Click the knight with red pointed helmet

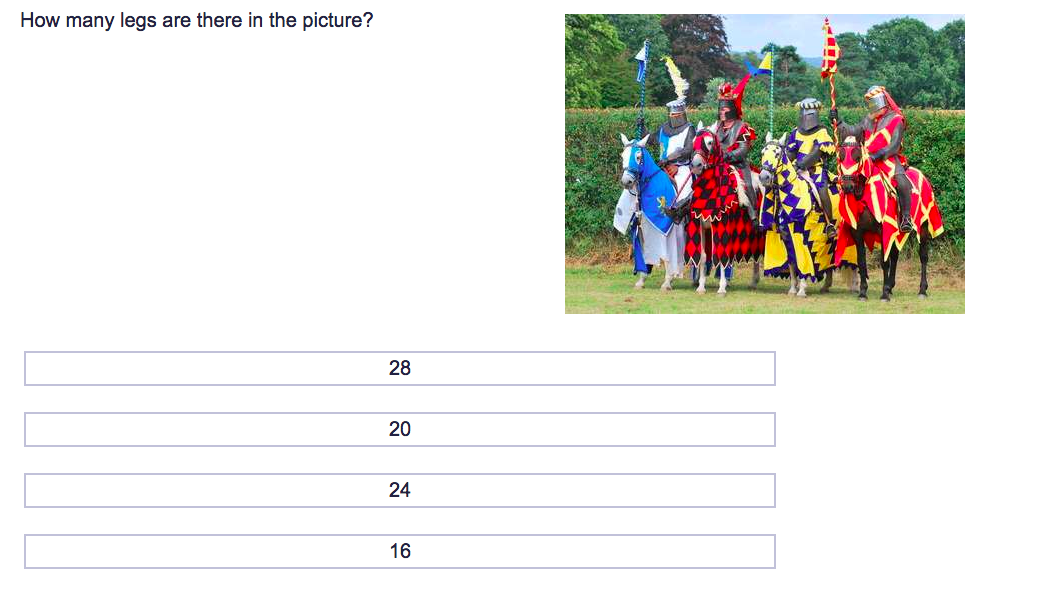coord(735,134)
